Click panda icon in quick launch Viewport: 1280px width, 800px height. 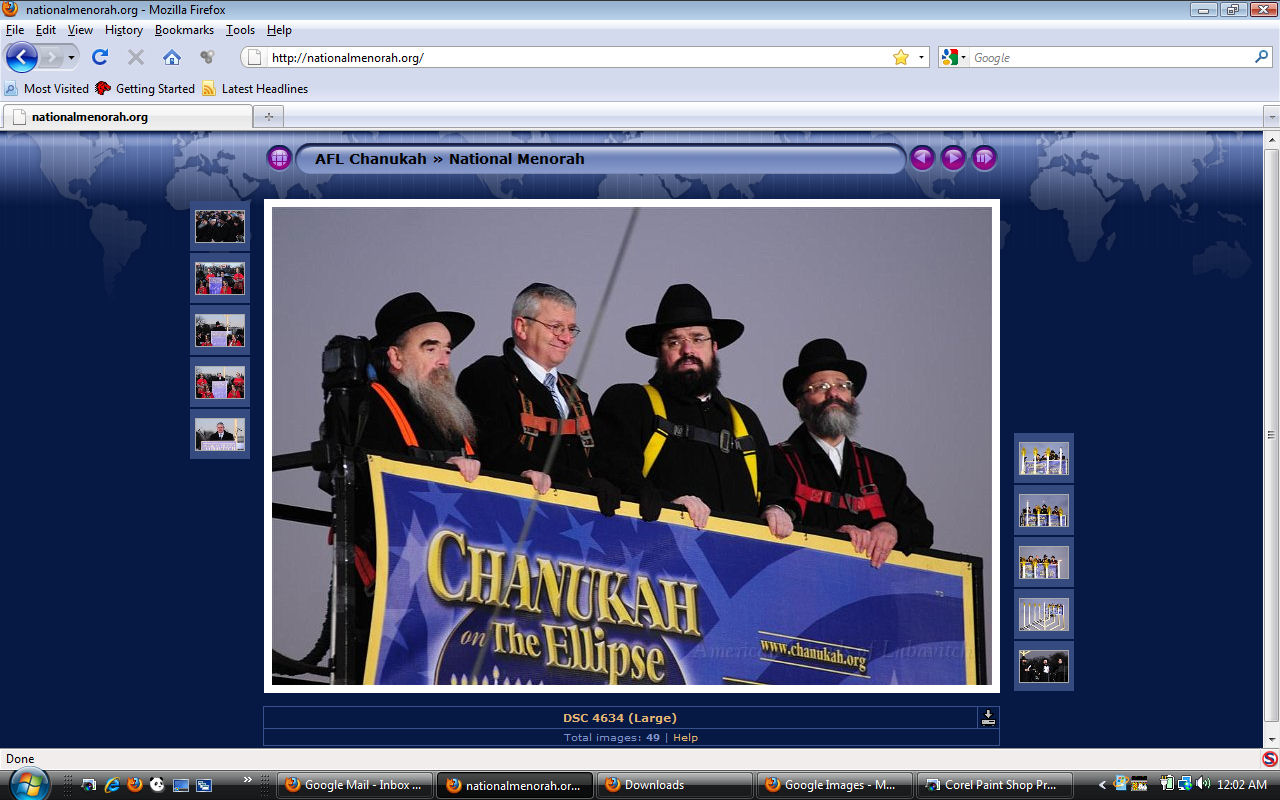click(x=157, y=785)
